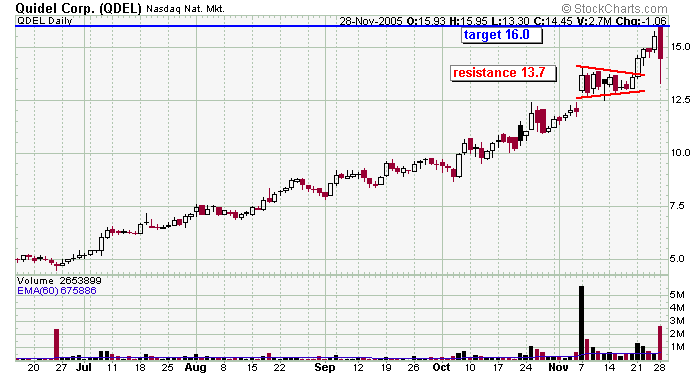This screenshot has width=700, height=378.
Task: Click the 10.0 price axis label
Action: point(680,153)
